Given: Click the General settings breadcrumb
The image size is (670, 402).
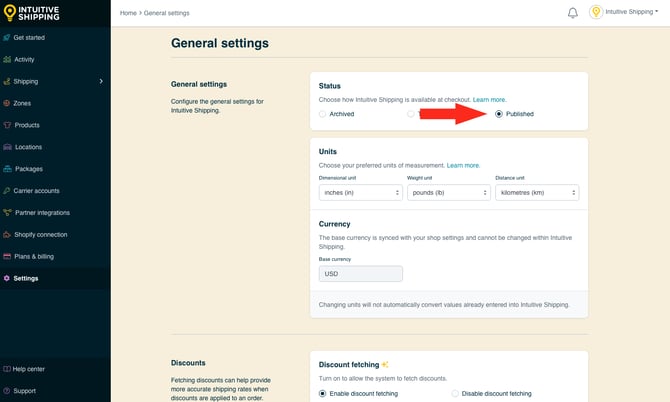Looking at the screenshot, I should coord(167,13).
